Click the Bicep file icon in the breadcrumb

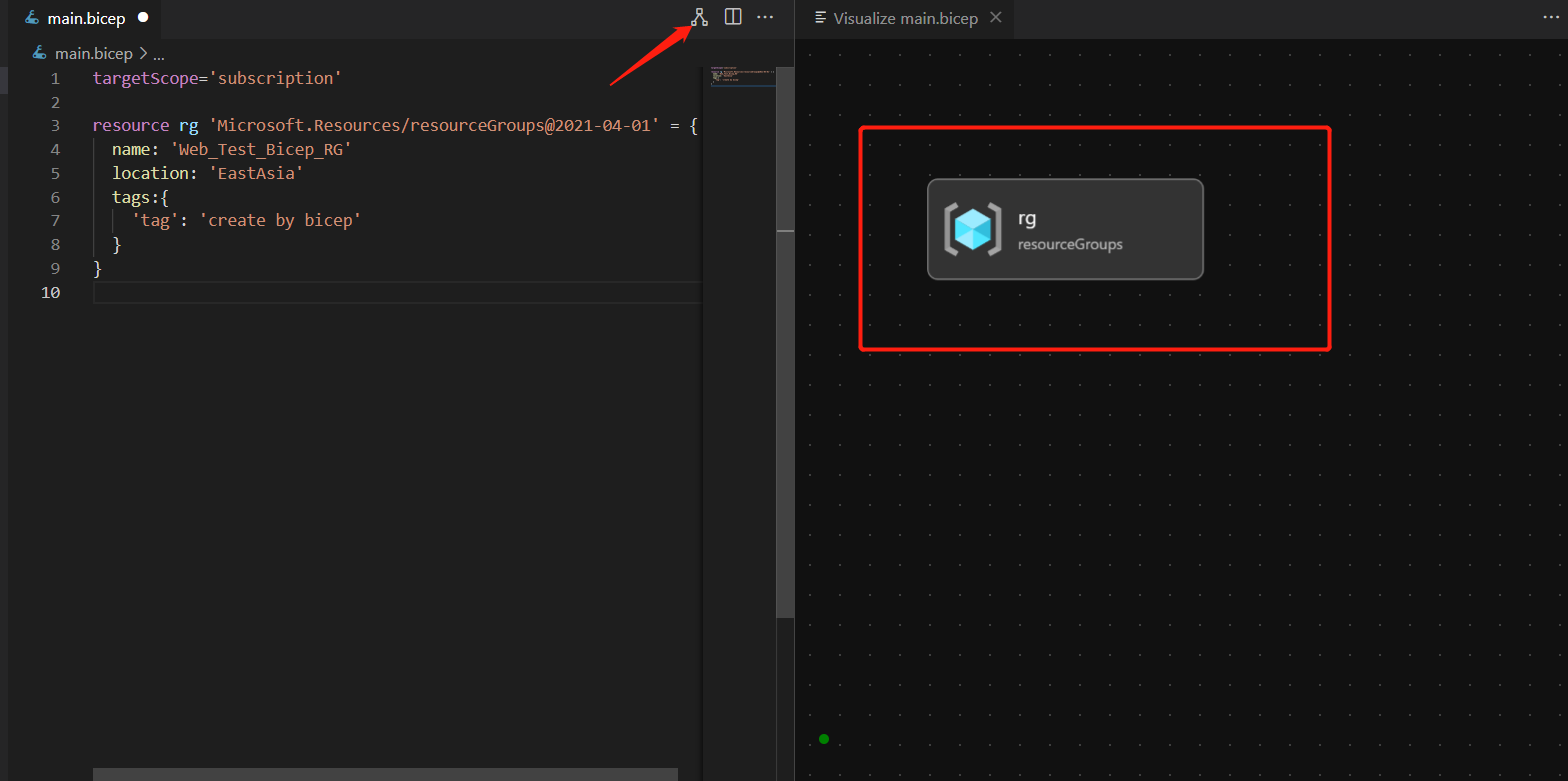click(40, 53)
